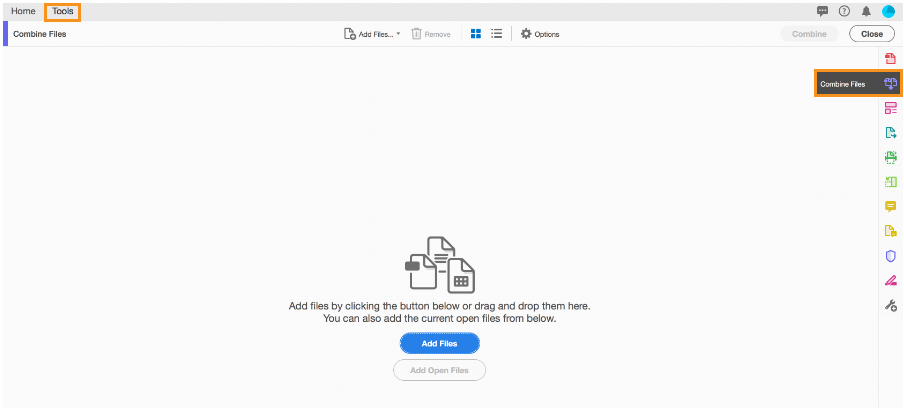This screenshot has height=408, width=904.
Task: Open the Organize Pages pink sidebar icon
Action: pos(891,108)
